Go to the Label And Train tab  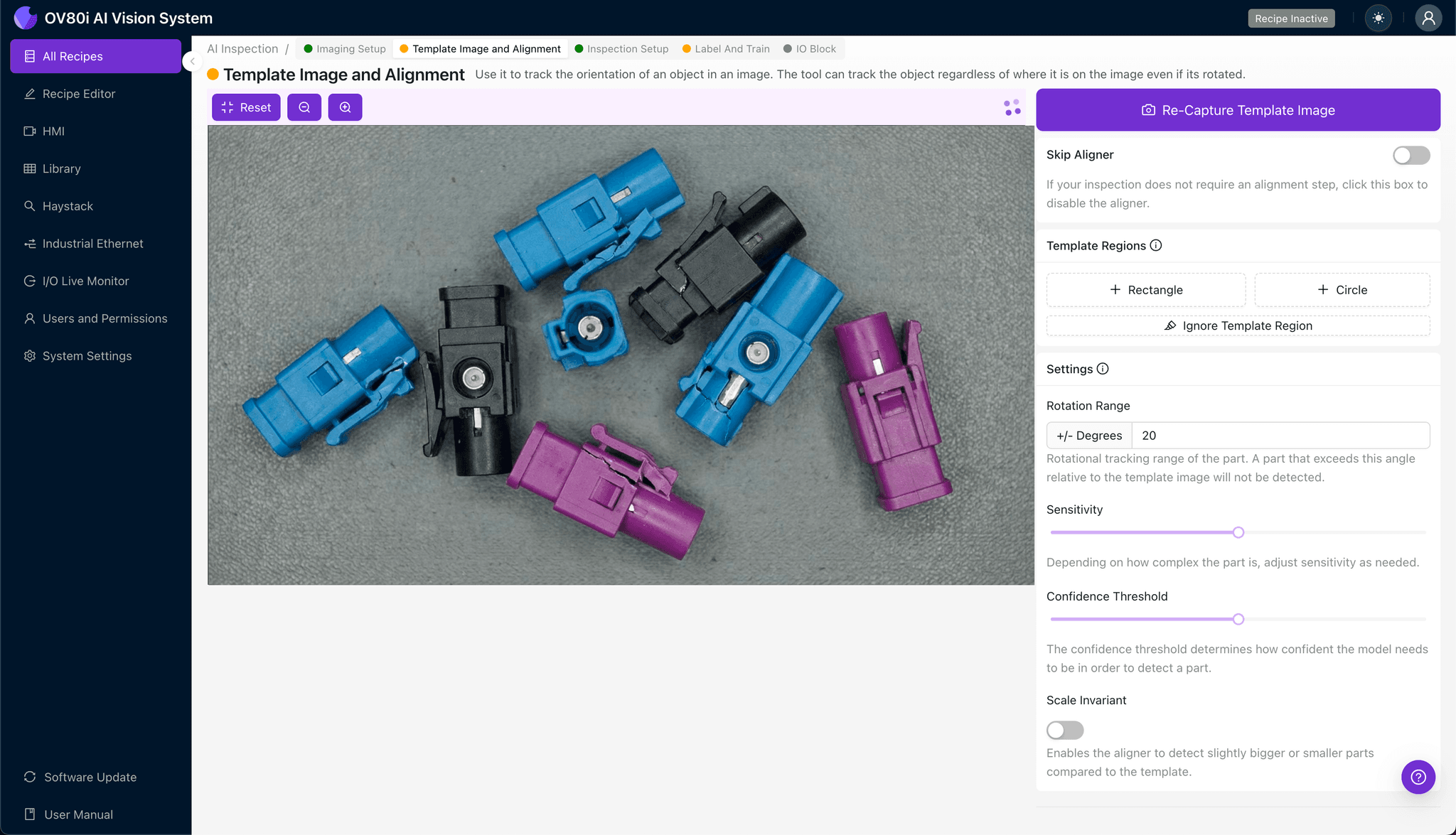(x=726, y=49)
